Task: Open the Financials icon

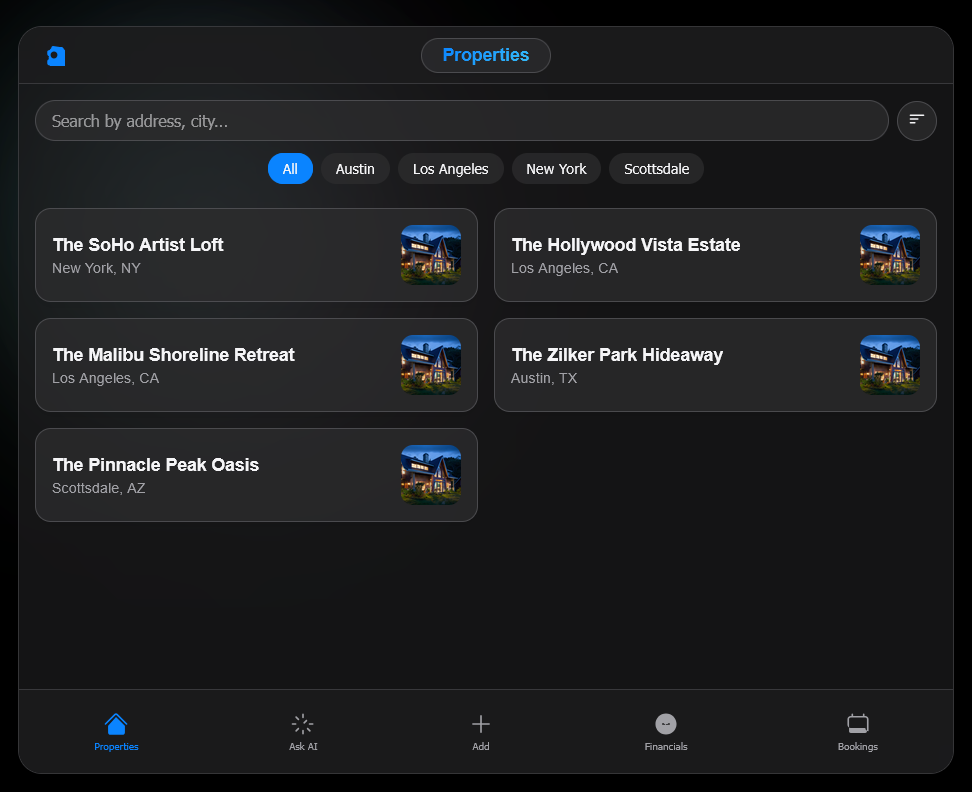Action: point(665,724)
